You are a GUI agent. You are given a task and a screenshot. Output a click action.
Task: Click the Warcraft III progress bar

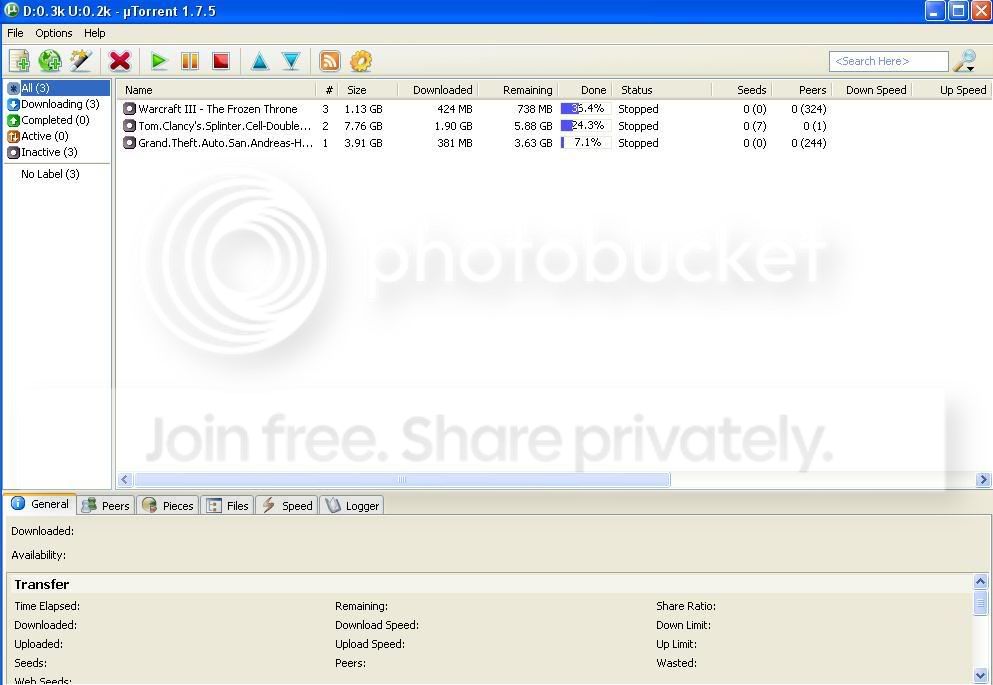tap(586, 109)
